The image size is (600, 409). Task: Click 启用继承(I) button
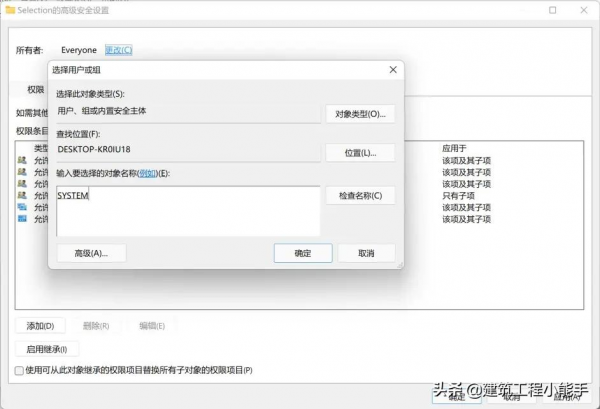tap(47, 349)
